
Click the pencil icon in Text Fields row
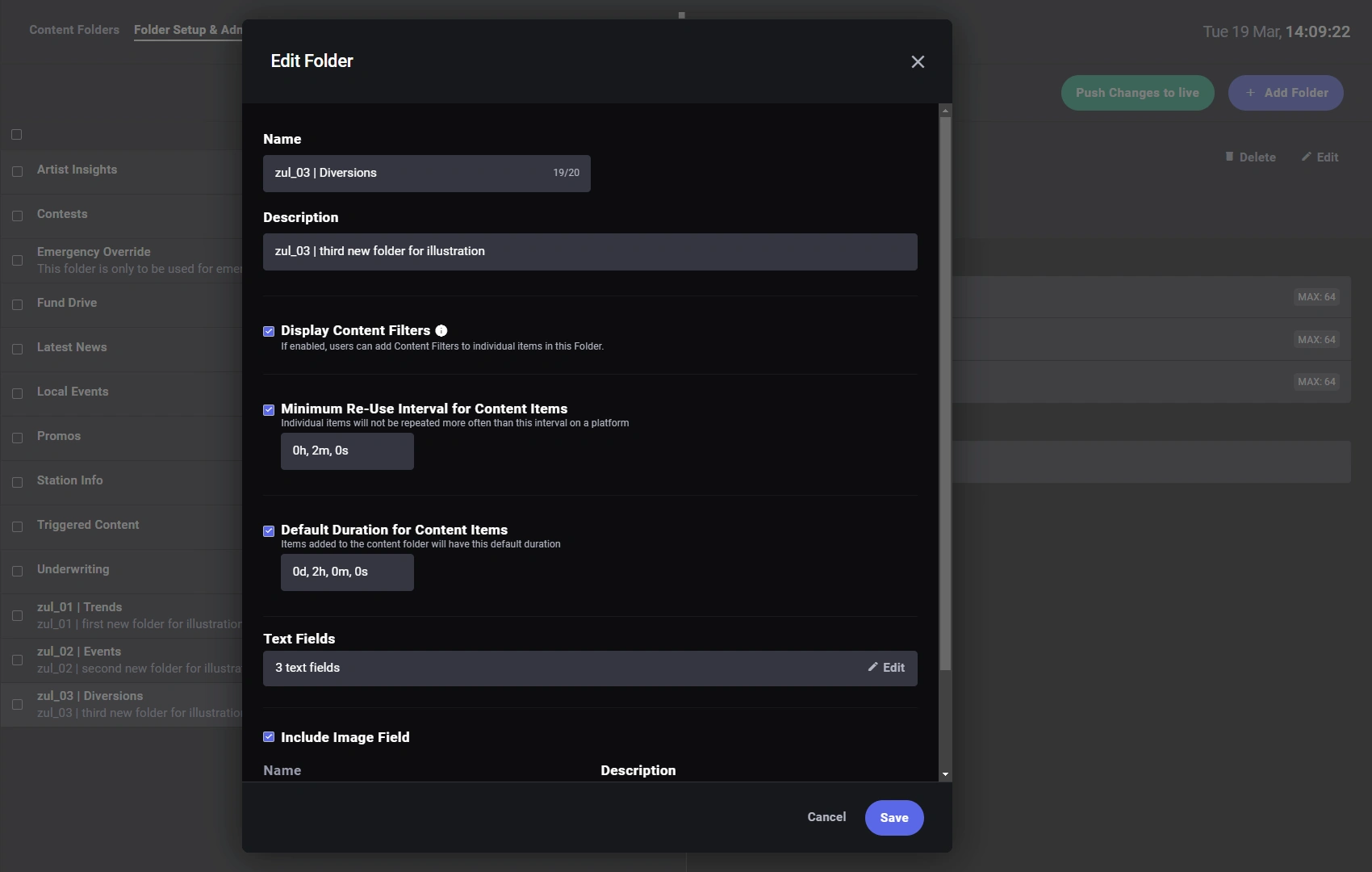tap(872, 668)
